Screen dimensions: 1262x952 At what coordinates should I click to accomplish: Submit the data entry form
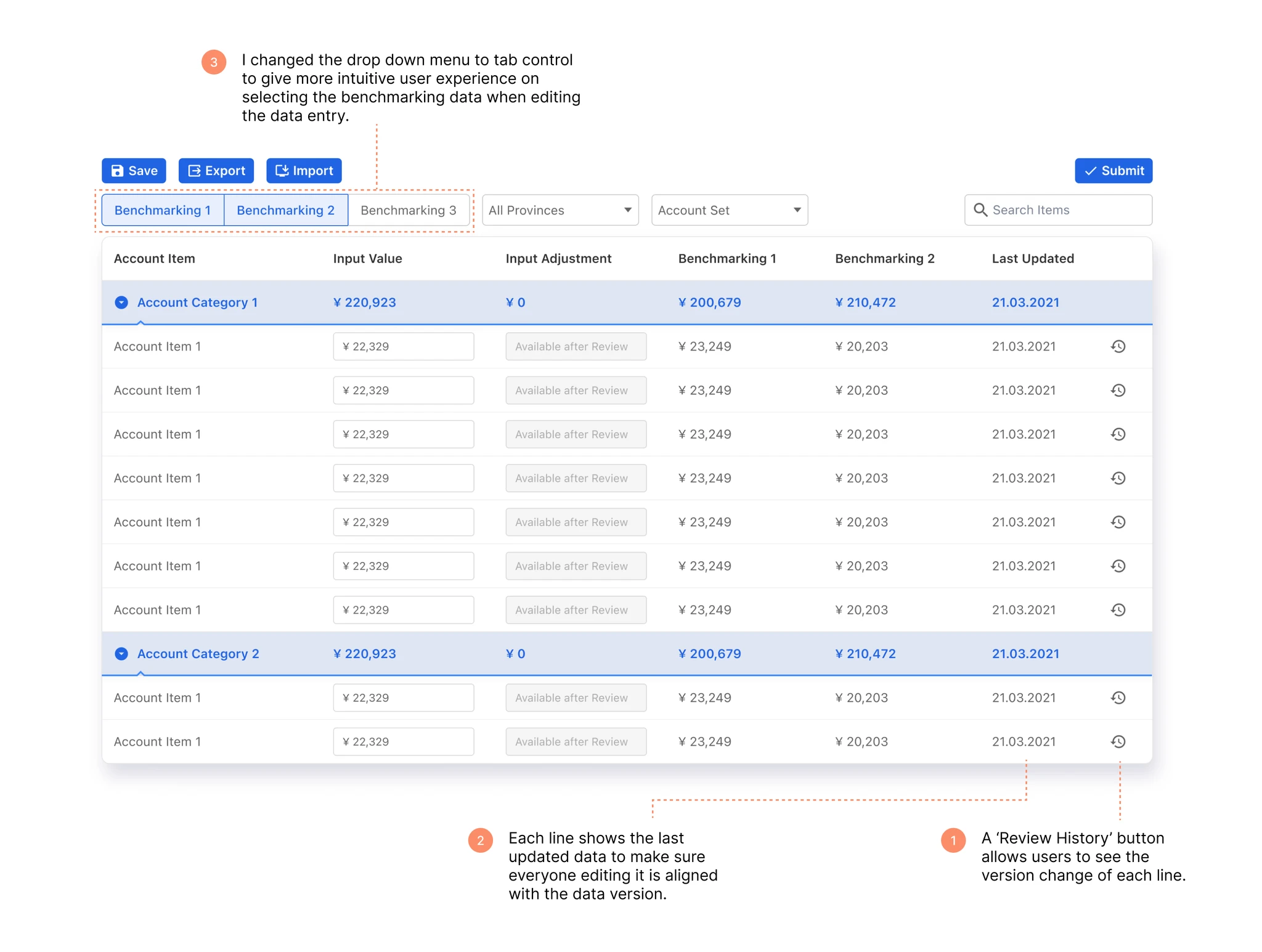1113,171
